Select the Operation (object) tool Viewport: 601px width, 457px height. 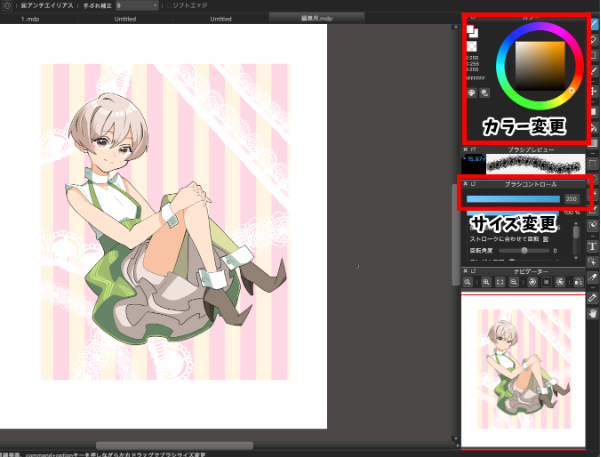tap(593, 262)
